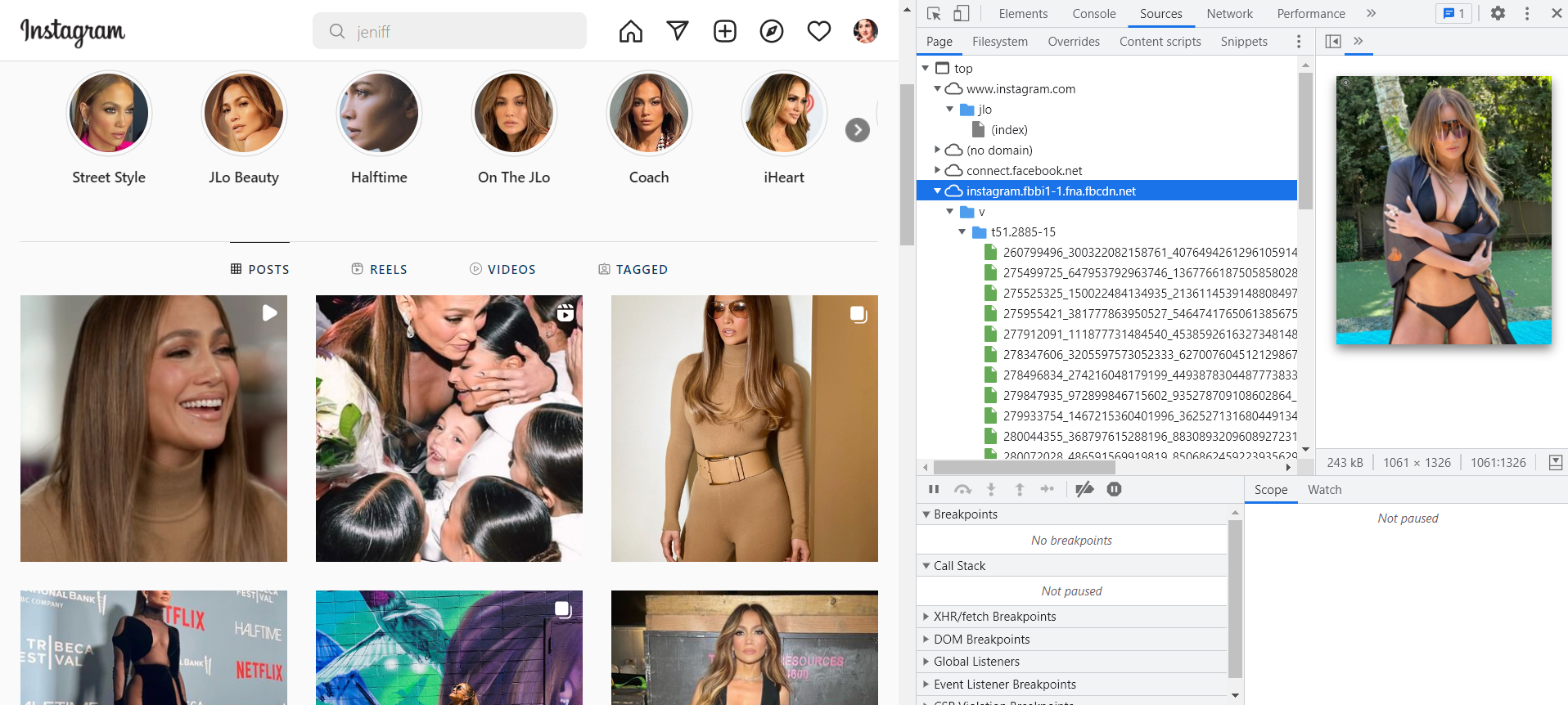Viewport: 1568px width, 705px height.
Task: Show more open file tabs chevron
Action: click(1358, 41)
